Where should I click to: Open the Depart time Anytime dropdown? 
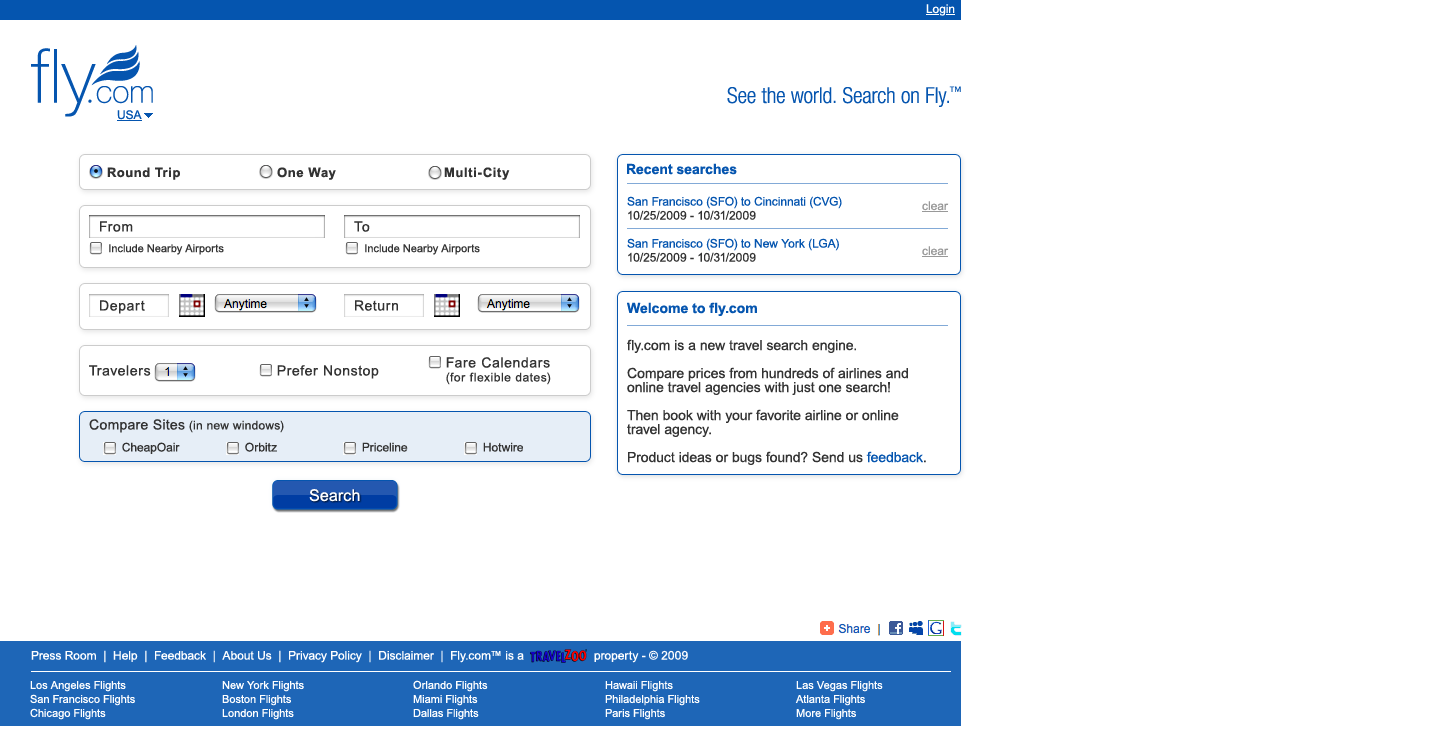pyautogui.click(x=266, y=303)
